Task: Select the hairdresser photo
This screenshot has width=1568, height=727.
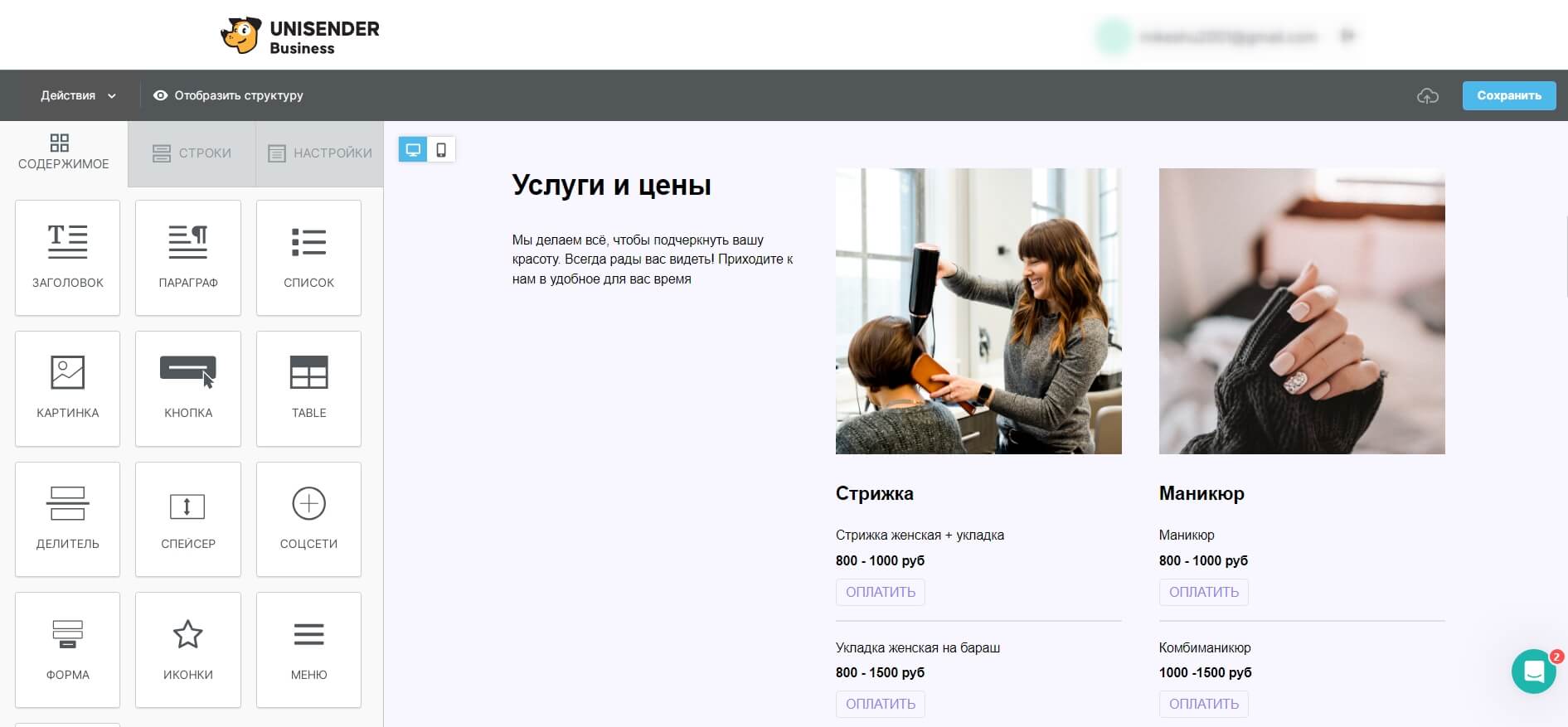Action: point(978,311)
